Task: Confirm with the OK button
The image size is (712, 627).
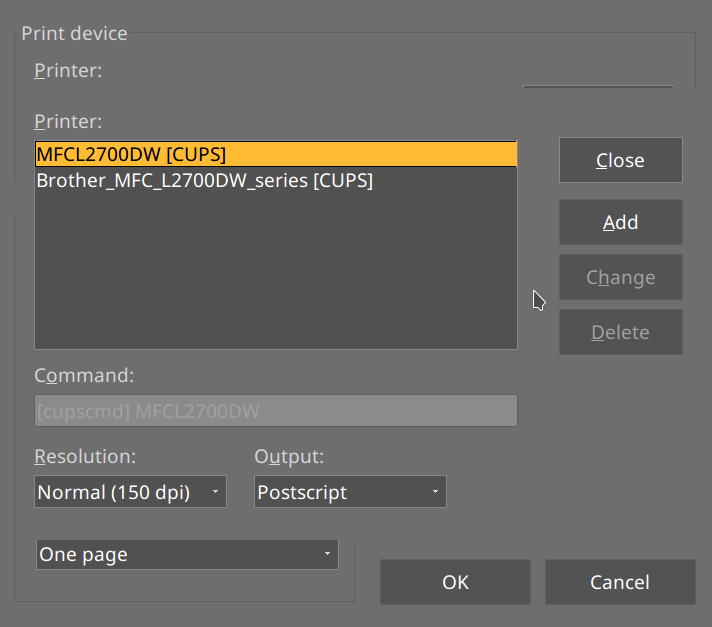Action: pyautogui.click(x=455, y=582)
